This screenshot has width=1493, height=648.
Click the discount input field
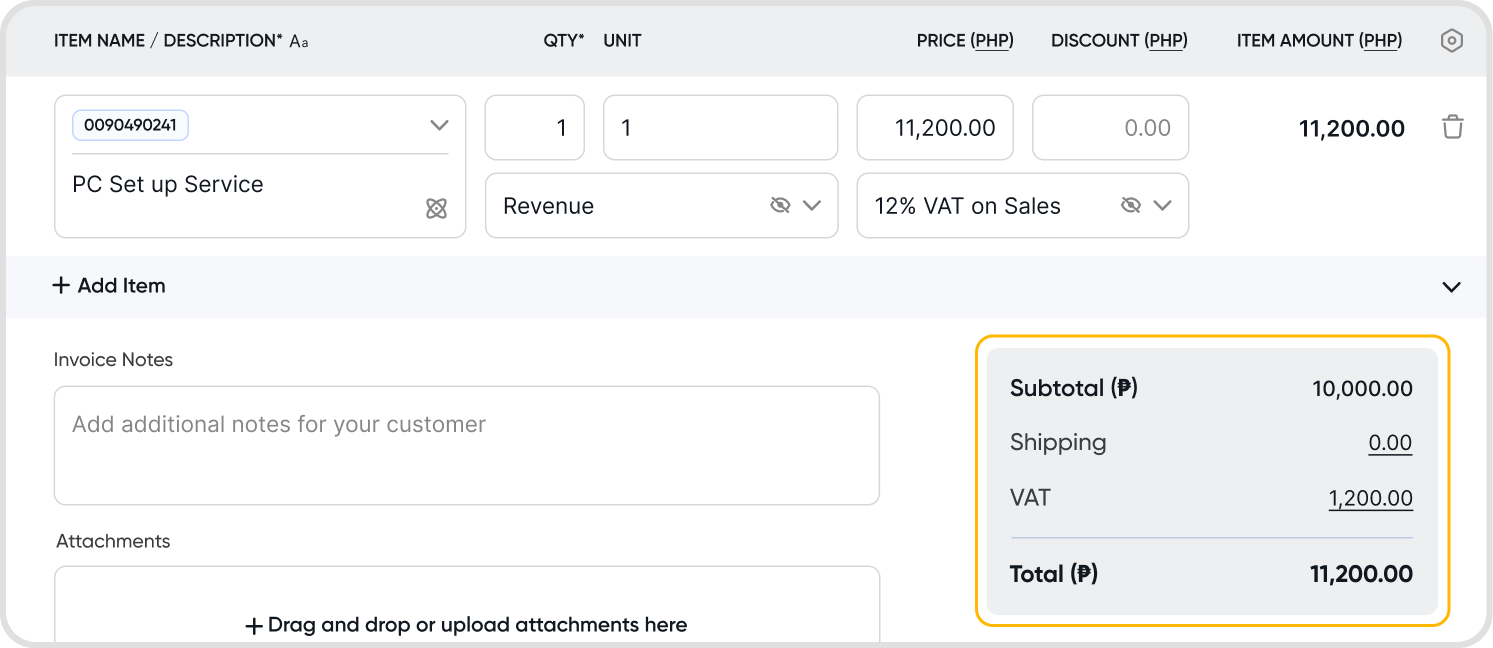[1110, 128]
